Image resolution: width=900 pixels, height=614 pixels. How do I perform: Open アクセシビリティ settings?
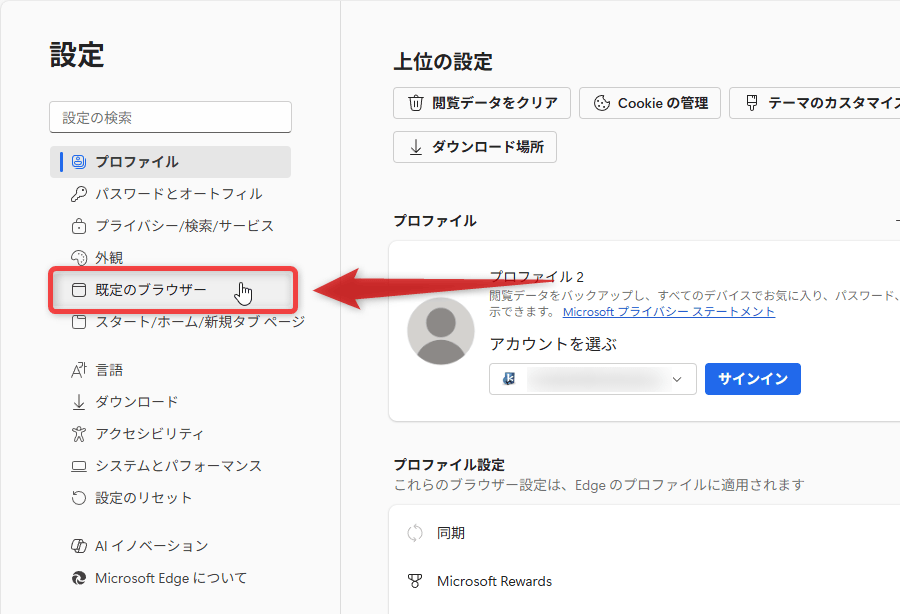[149, 434]
